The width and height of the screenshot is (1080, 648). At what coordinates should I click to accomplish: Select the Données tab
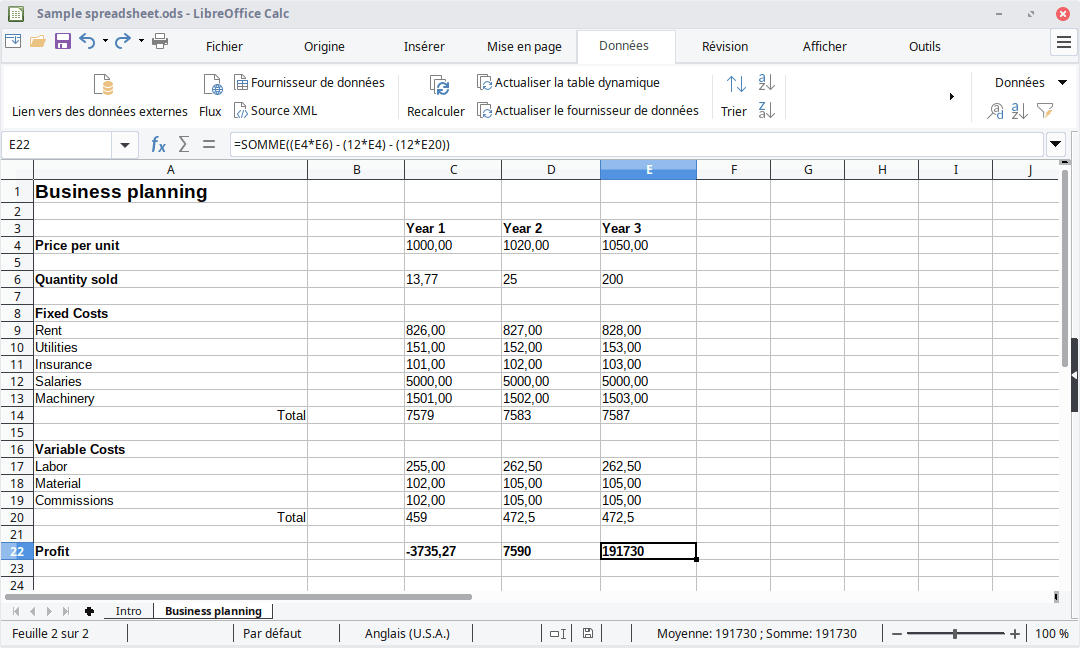[x=624, y=45]
